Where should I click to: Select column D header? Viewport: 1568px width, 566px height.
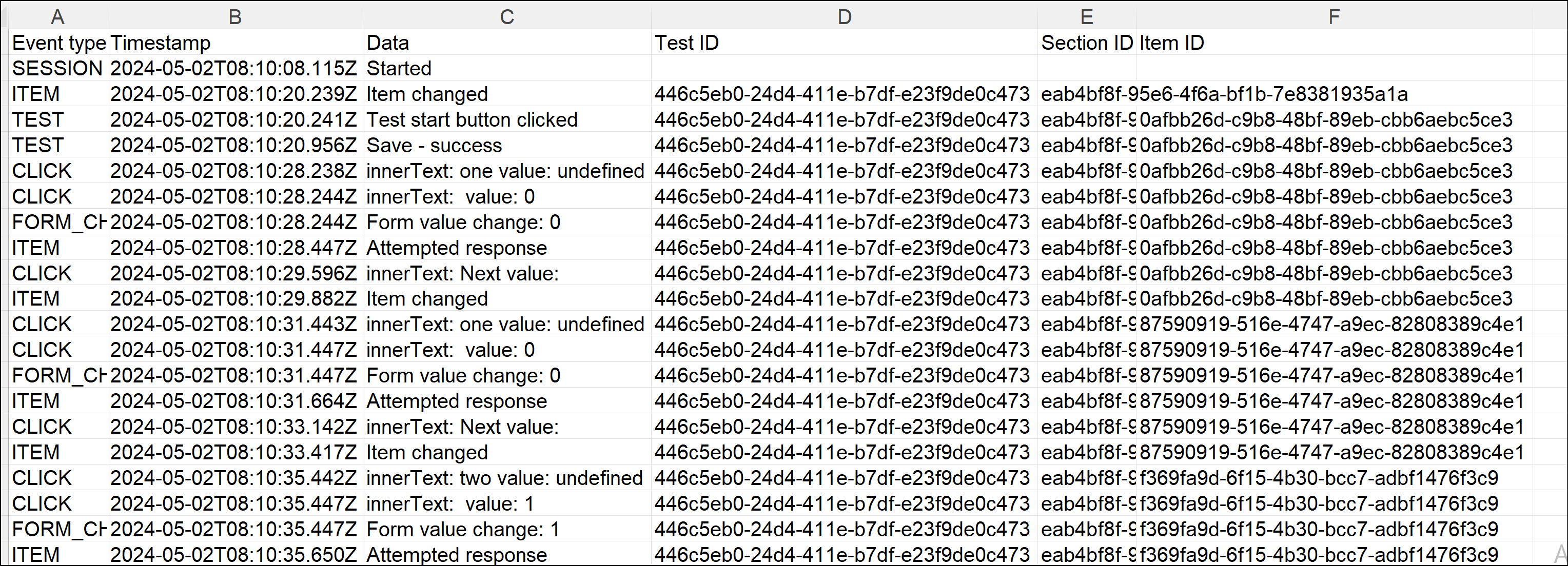point(844,16)
